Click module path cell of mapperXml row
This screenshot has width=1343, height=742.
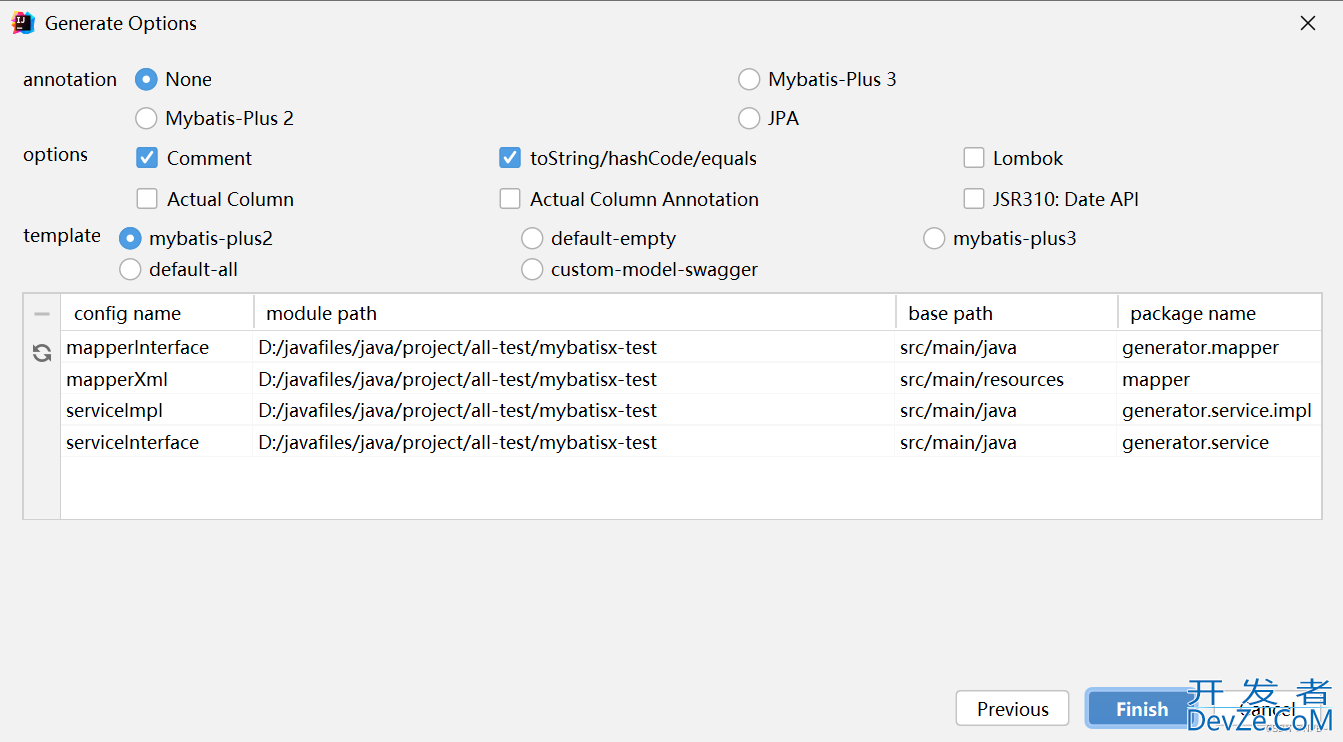click(573, 379)
